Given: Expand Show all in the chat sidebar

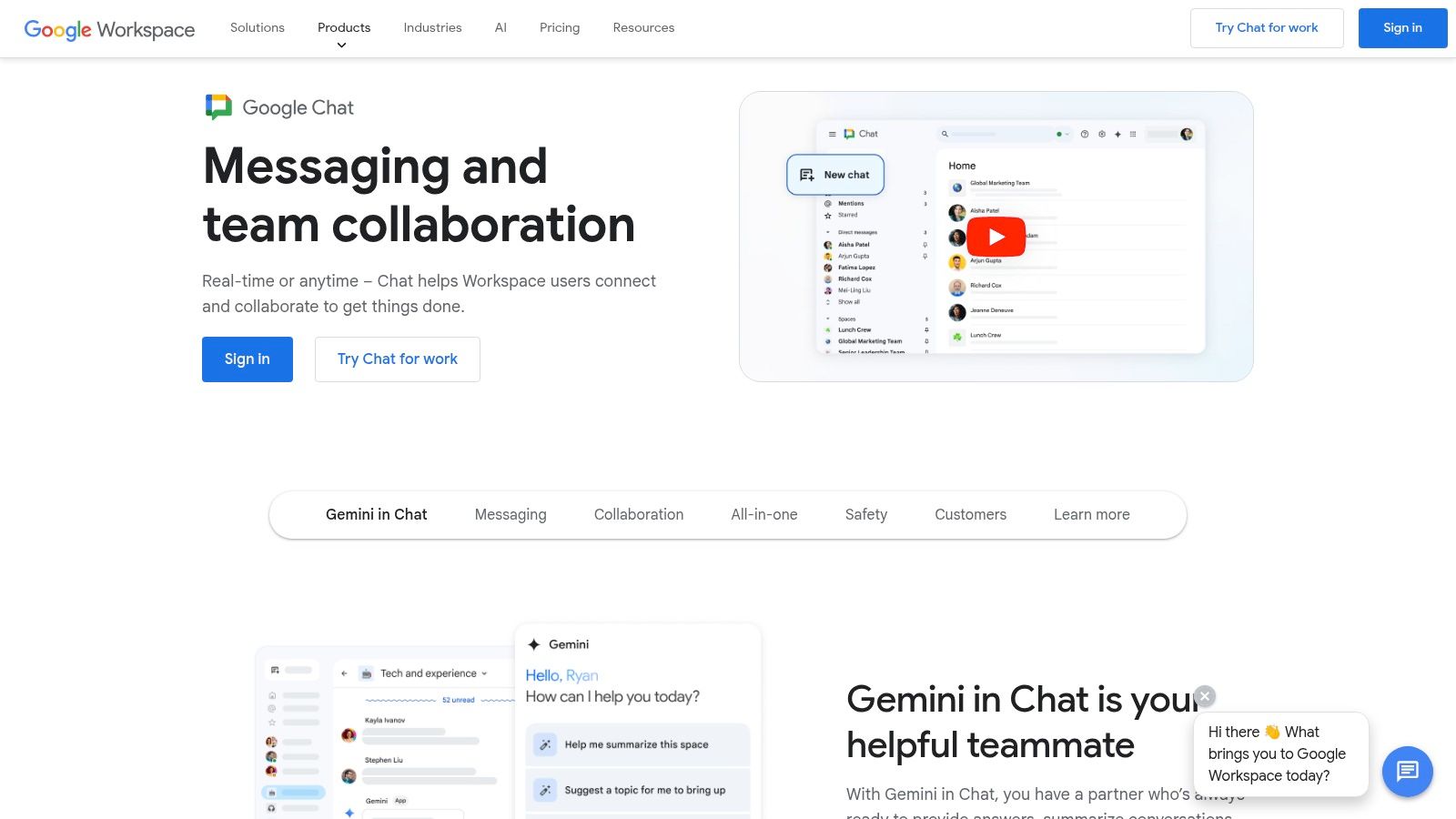Looking at the screenshot, I should click(x=850, y=302).
